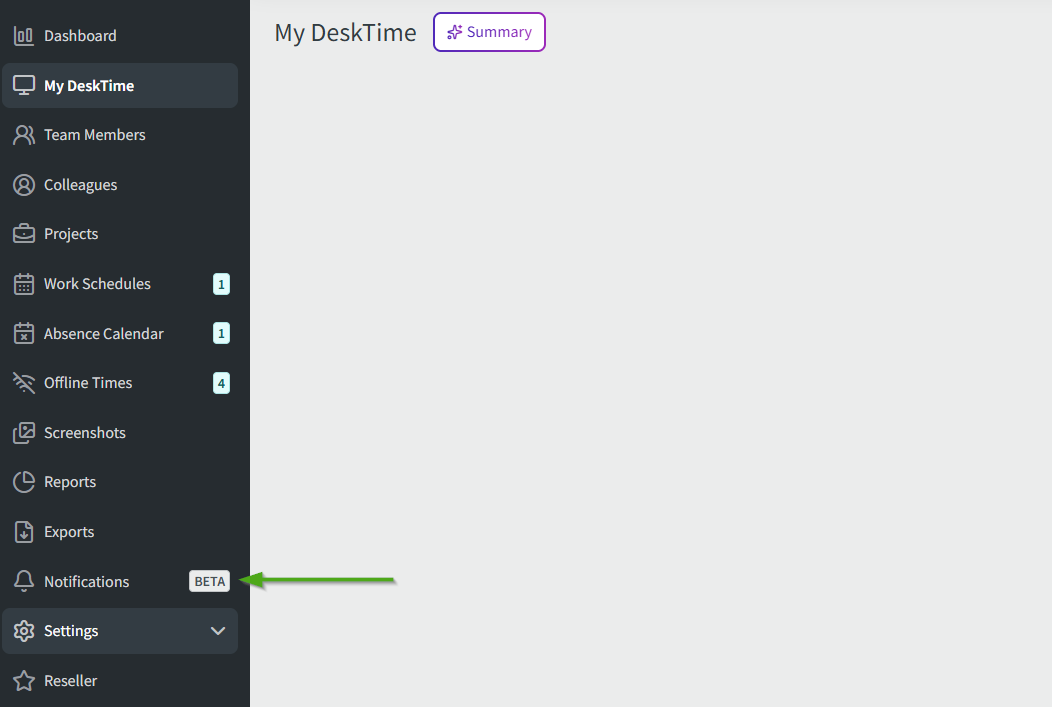Click the Offline Times wifi-off icon
This screenshot has width=1052, height=707.
pos(24,383)
